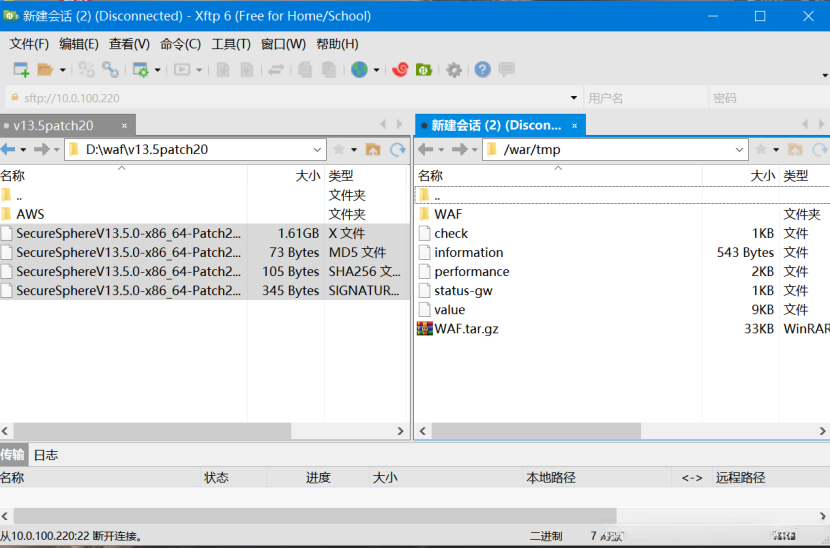Select the SecureSphere MD5 file row

[204, 253]
